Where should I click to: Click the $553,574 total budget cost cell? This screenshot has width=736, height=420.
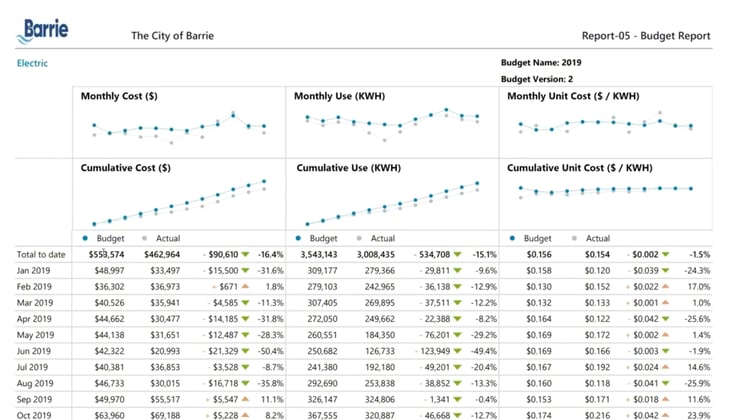click(105, 254)
